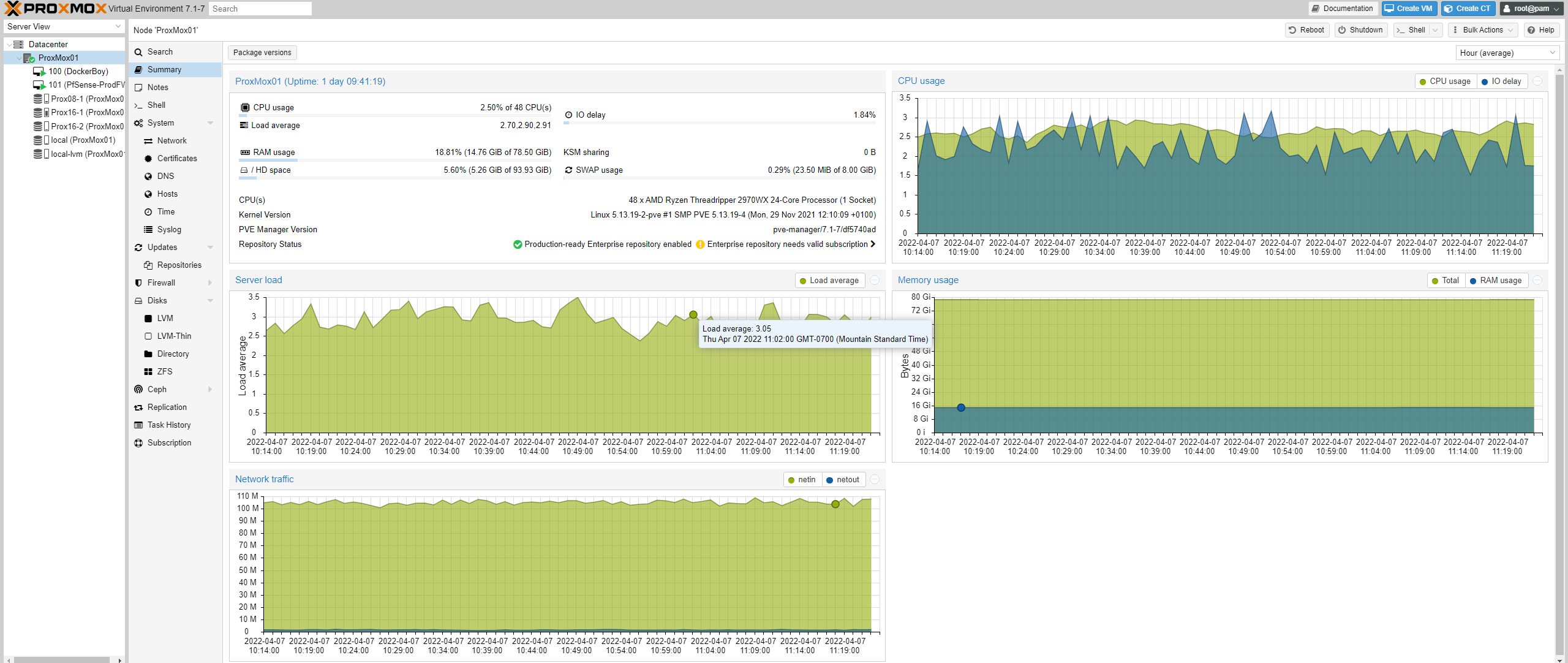The image size is (1568, 663).
Task: Click the Task History list icon
Action: click(x=138, y=425)
